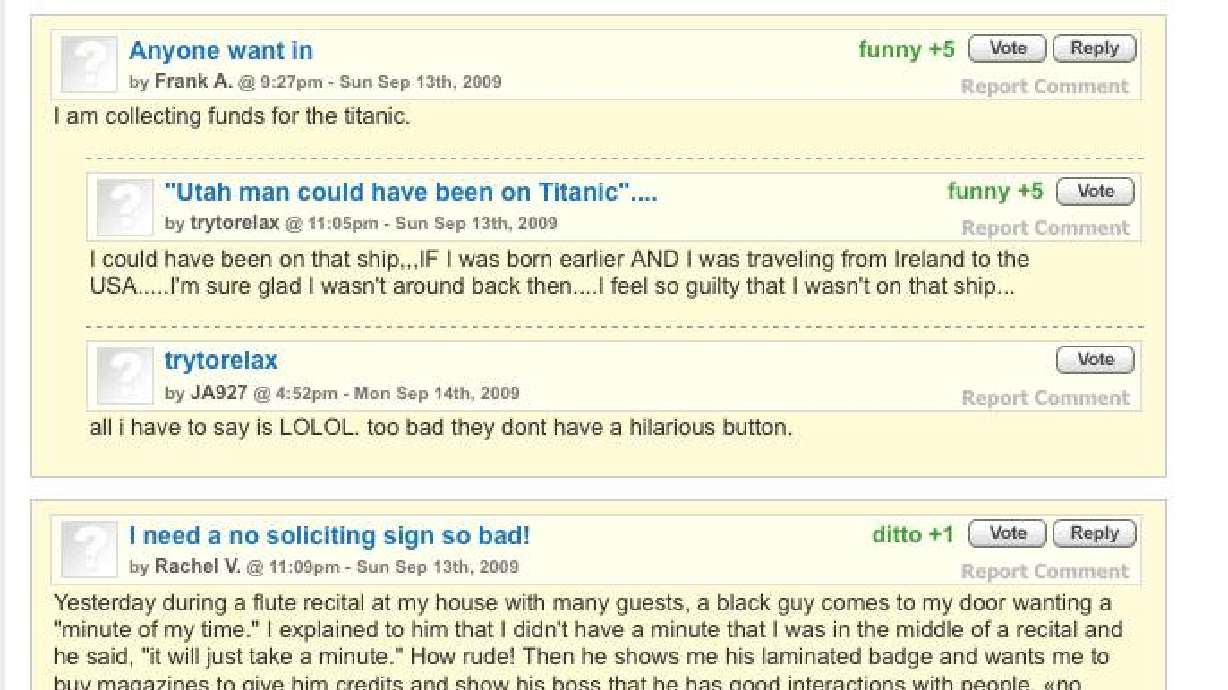This screenshot has height=690, width=1228.
Task: Vote on the no soliciting sign comment
Action: click(1007, 534)
